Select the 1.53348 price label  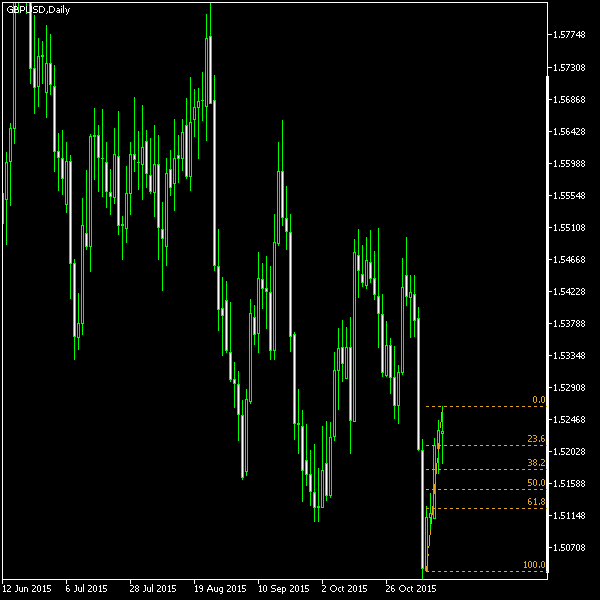click(x=569, y=356)
